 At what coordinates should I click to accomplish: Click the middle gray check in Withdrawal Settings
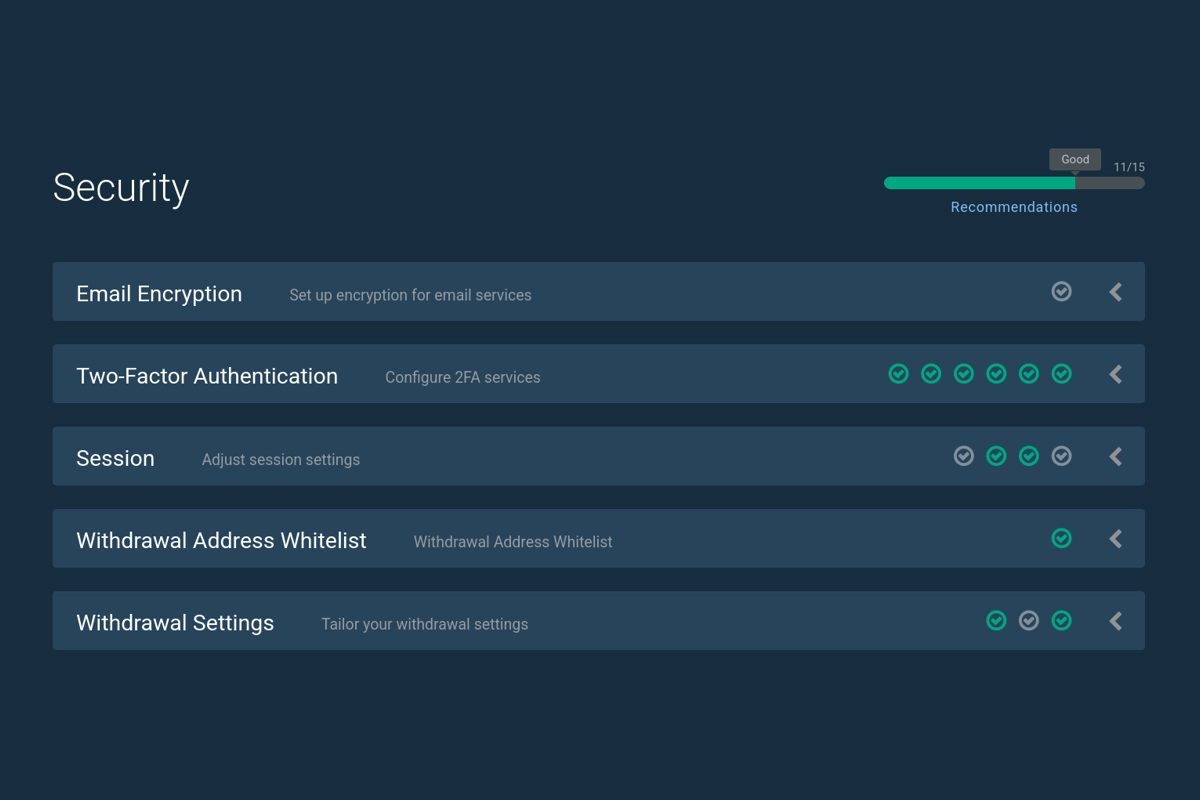pyautogui.click(x=1029, y=620)
